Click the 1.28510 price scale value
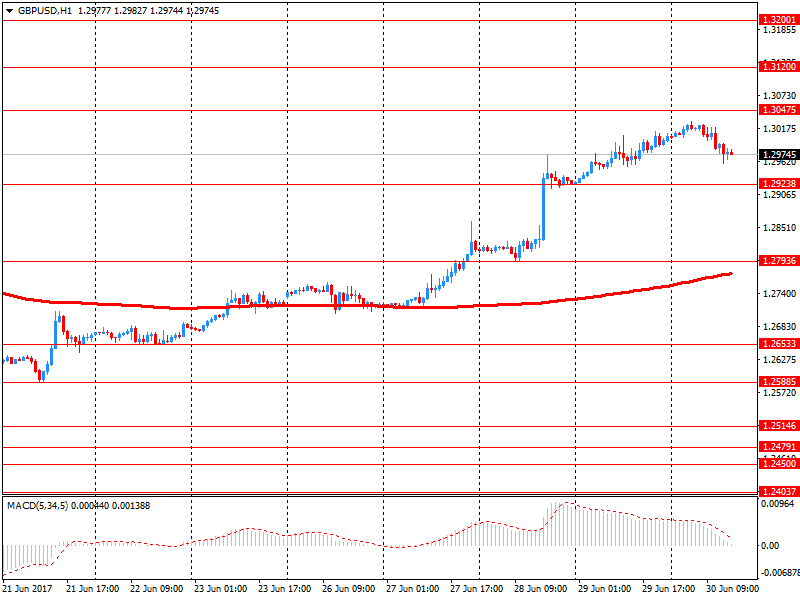Screen dimensions: 800x600 coord(779,228)
